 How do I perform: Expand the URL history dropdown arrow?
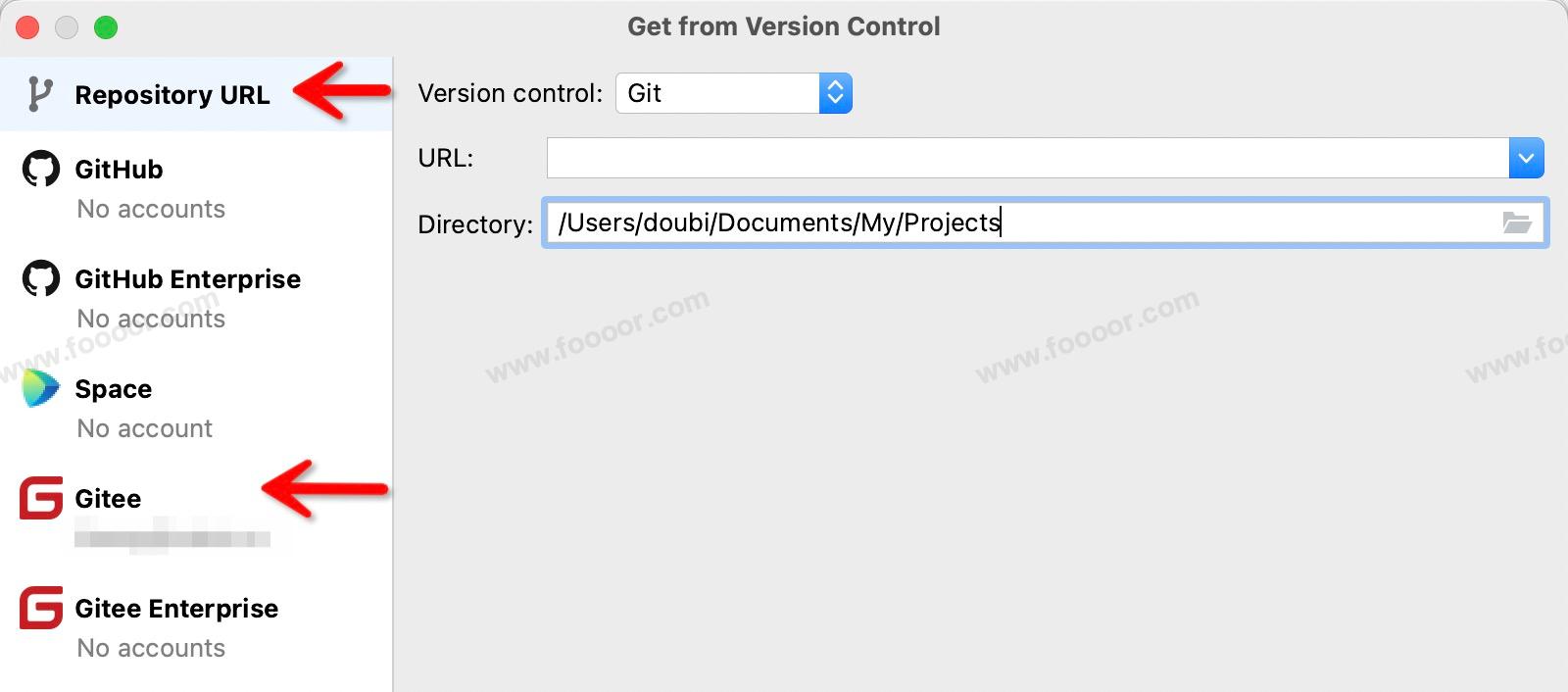tap(1526, 158)
